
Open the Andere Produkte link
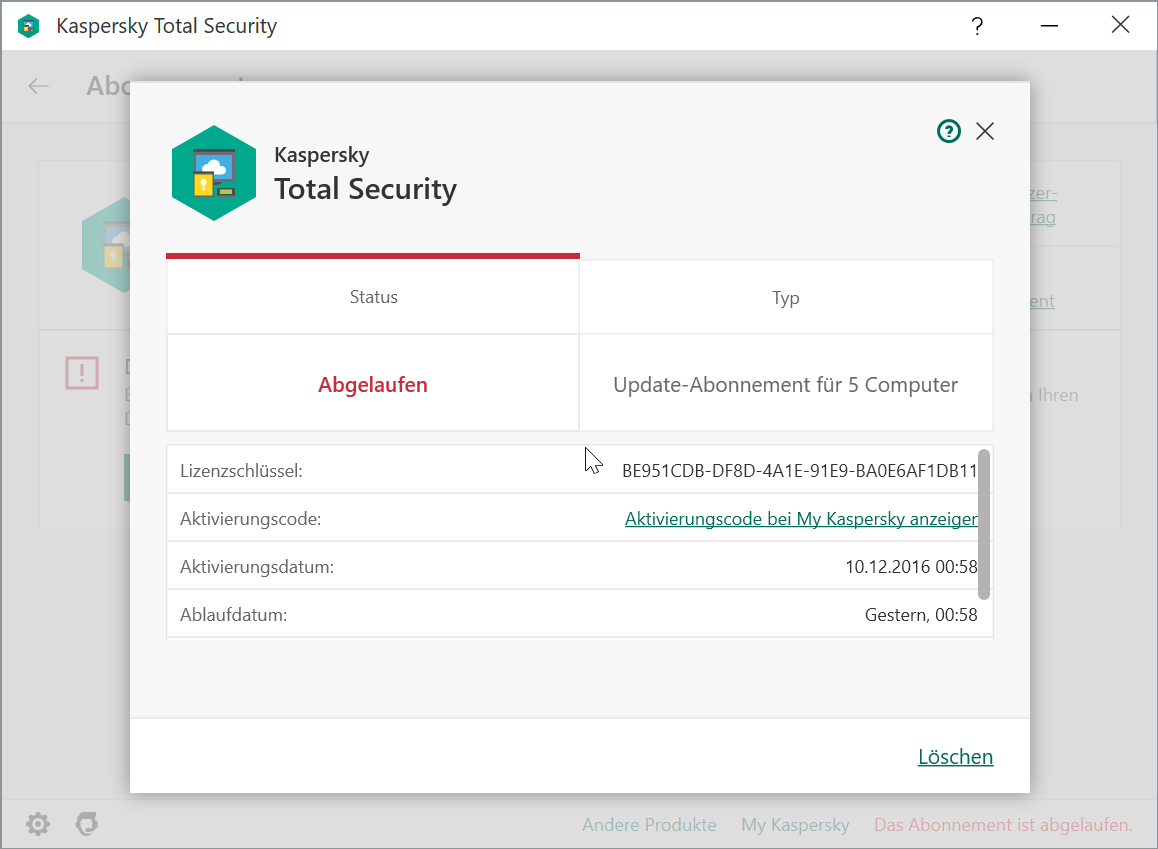pos(649,825)
